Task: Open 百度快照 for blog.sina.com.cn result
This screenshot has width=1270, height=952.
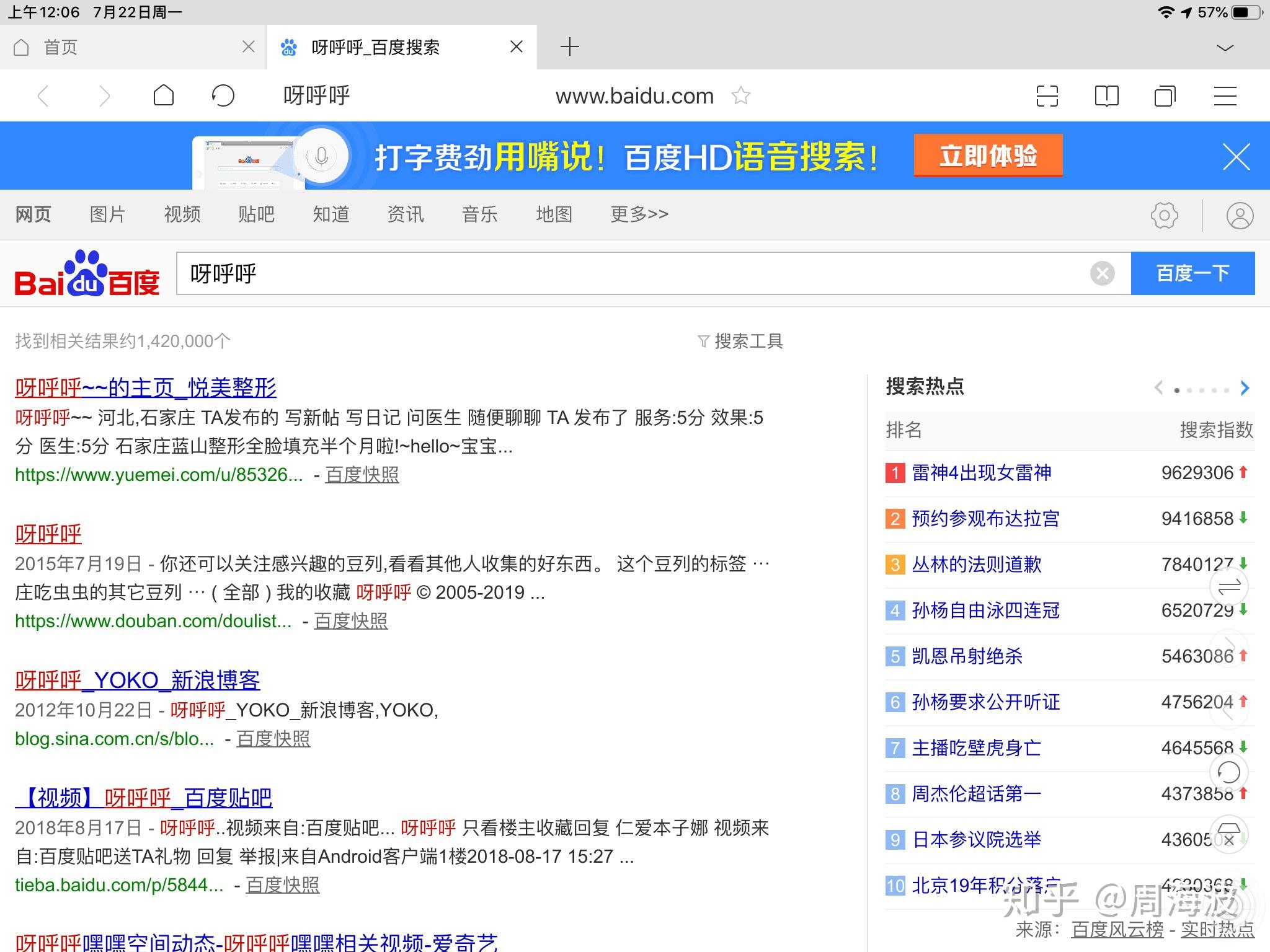Action: pos(273,739)
